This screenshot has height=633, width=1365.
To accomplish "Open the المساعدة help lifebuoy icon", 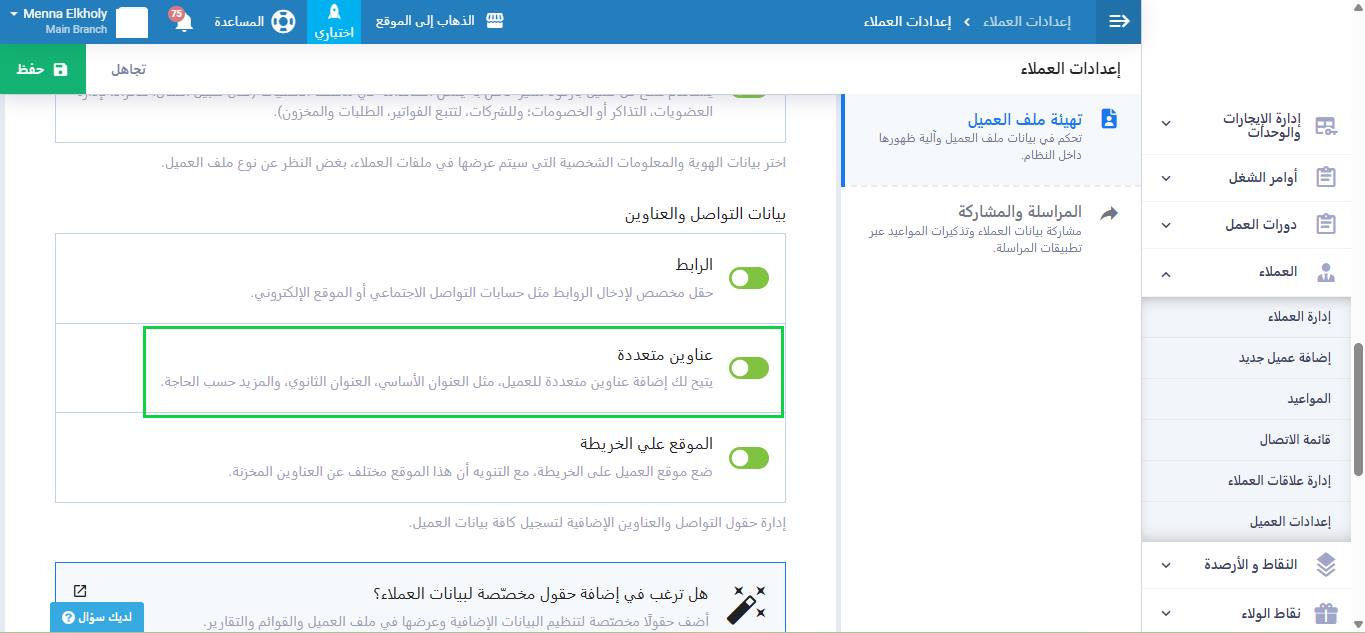I will pyautogui.click(x=283, y=22).
